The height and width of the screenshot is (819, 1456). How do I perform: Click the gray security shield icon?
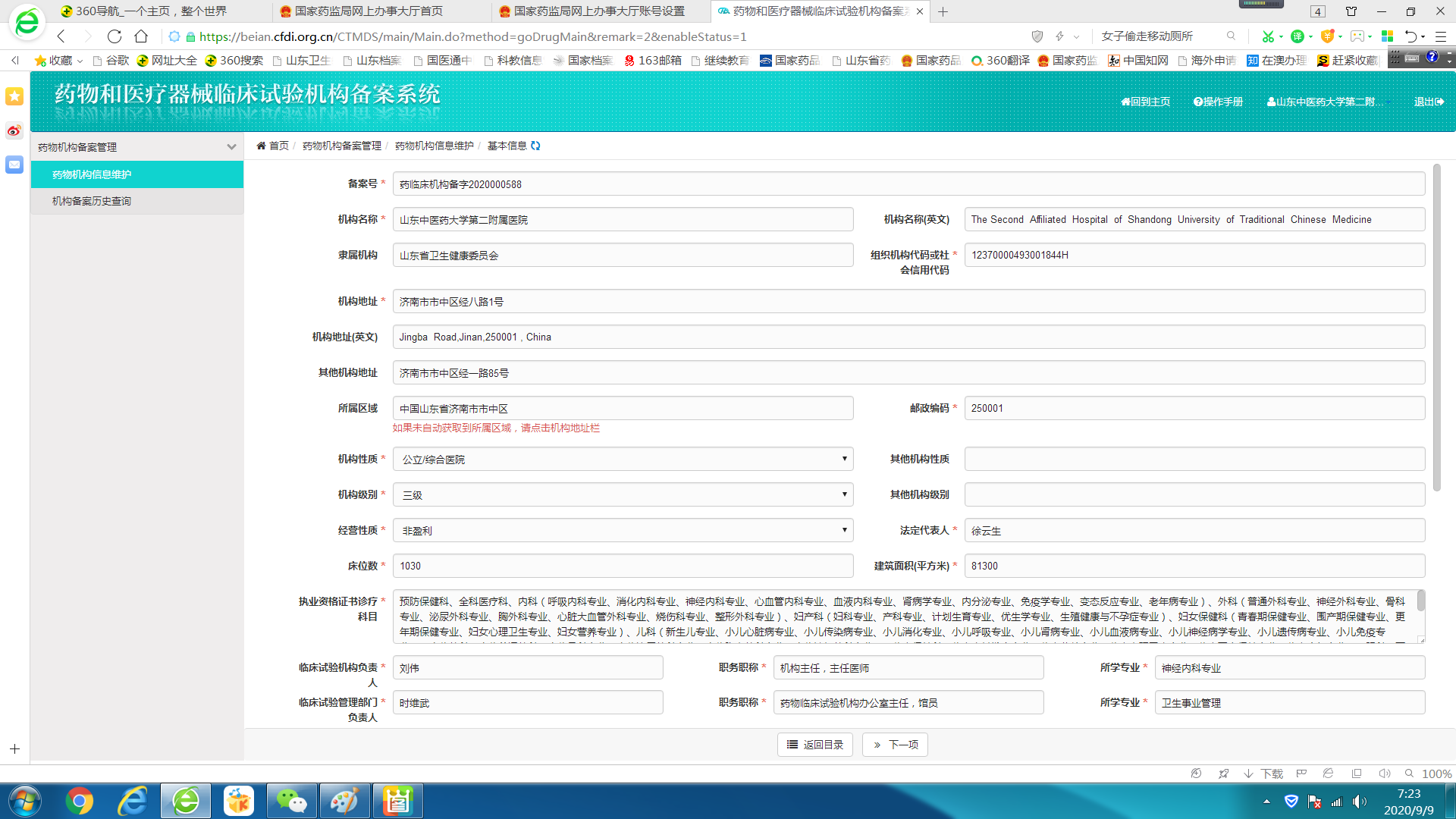tap(1037, 36)
